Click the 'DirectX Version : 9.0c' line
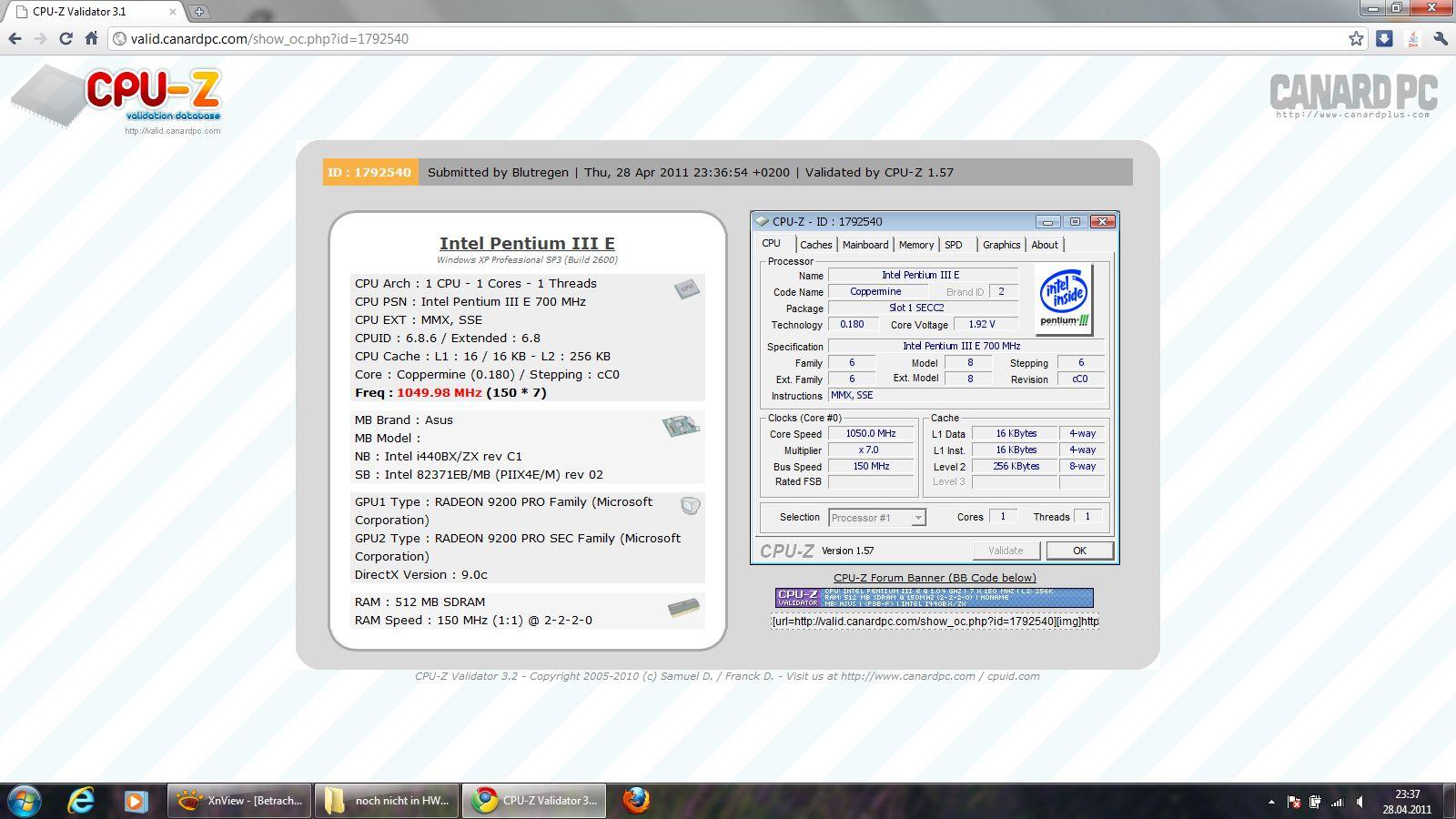This screenshot has height=819, width=1456. point(421,575)
